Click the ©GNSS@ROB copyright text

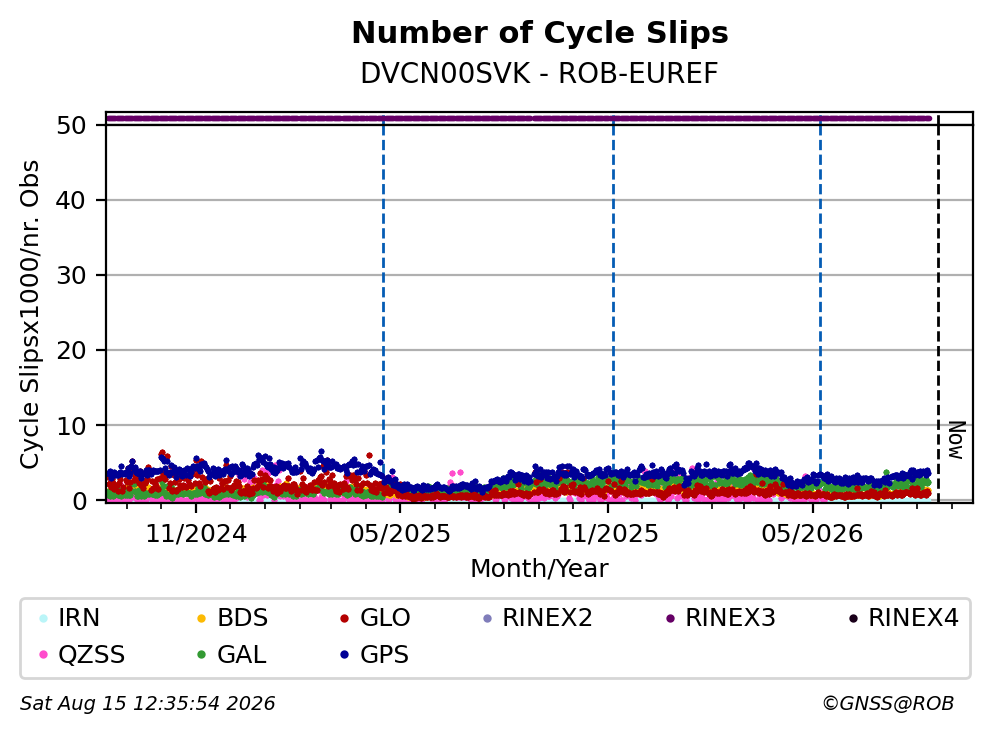pos(888,703)
